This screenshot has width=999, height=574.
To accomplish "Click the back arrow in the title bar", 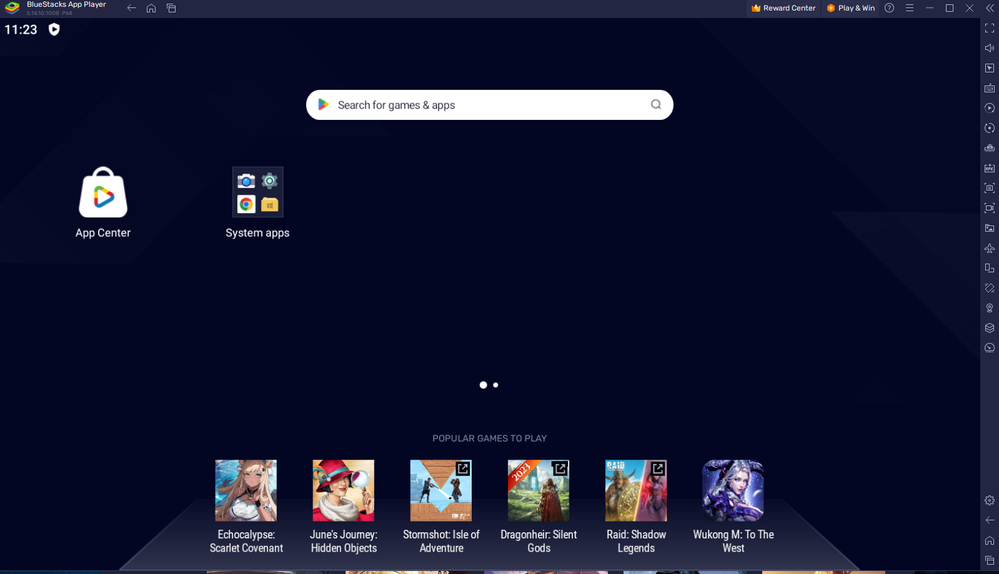I will [131, 8].
